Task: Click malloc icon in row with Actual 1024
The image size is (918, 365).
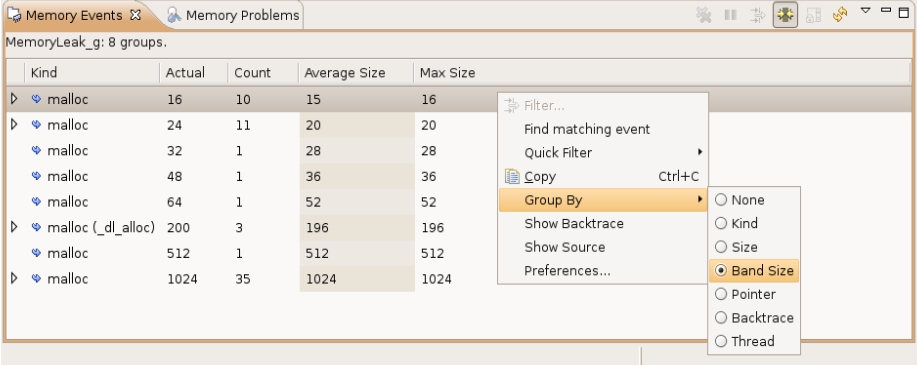Action: click(x=36, y=278)
